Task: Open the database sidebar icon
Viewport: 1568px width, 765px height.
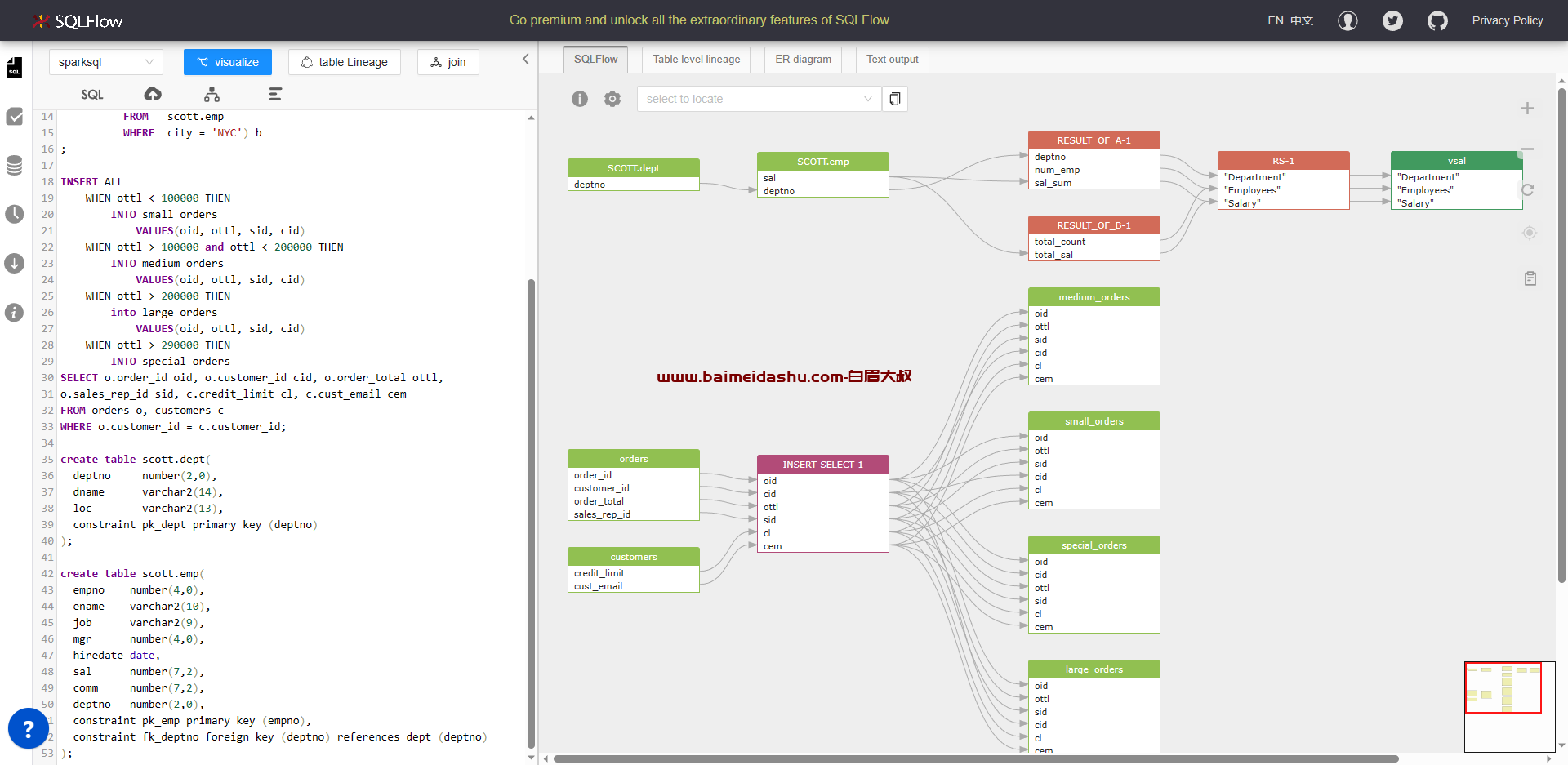Action: [15, 166]
